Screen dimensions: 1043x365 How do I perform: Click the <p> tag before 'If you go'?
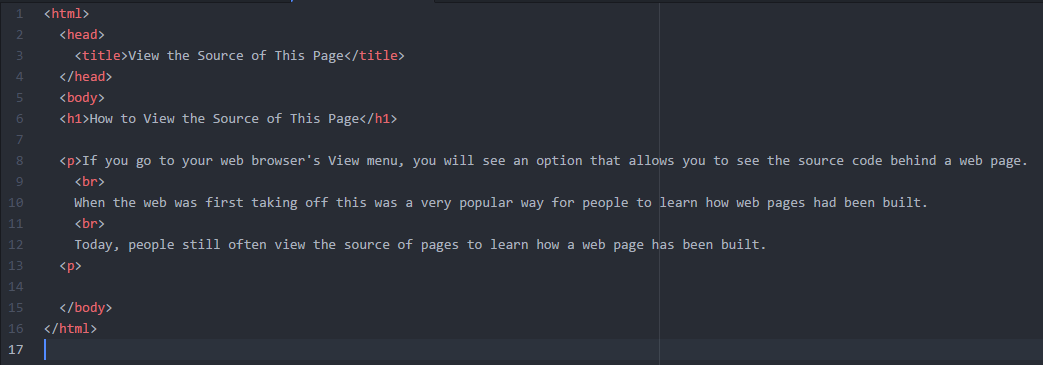(x=71, y=161)
